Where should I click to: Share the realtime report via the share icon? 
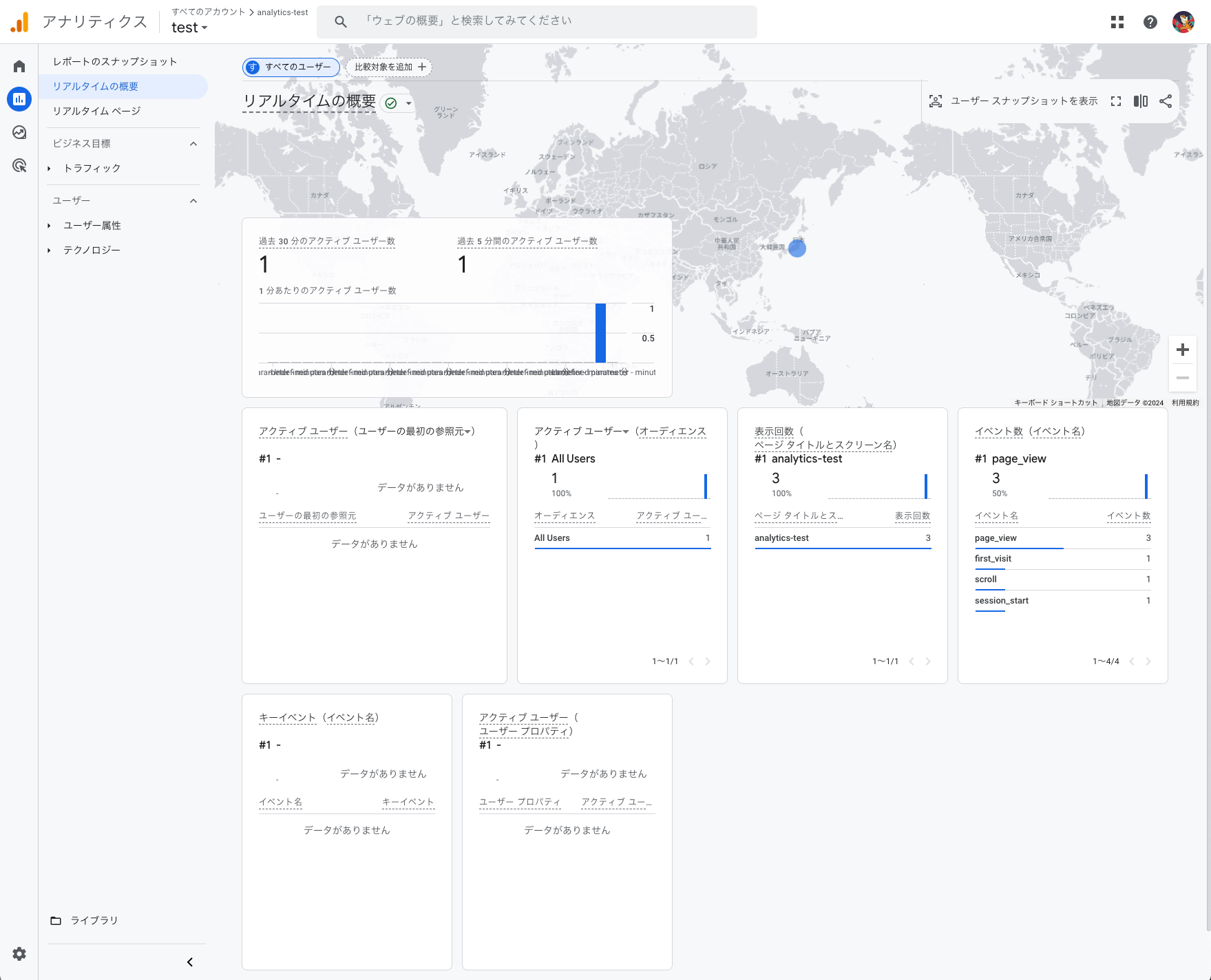pyautogui.click(x=1166, y=100)
